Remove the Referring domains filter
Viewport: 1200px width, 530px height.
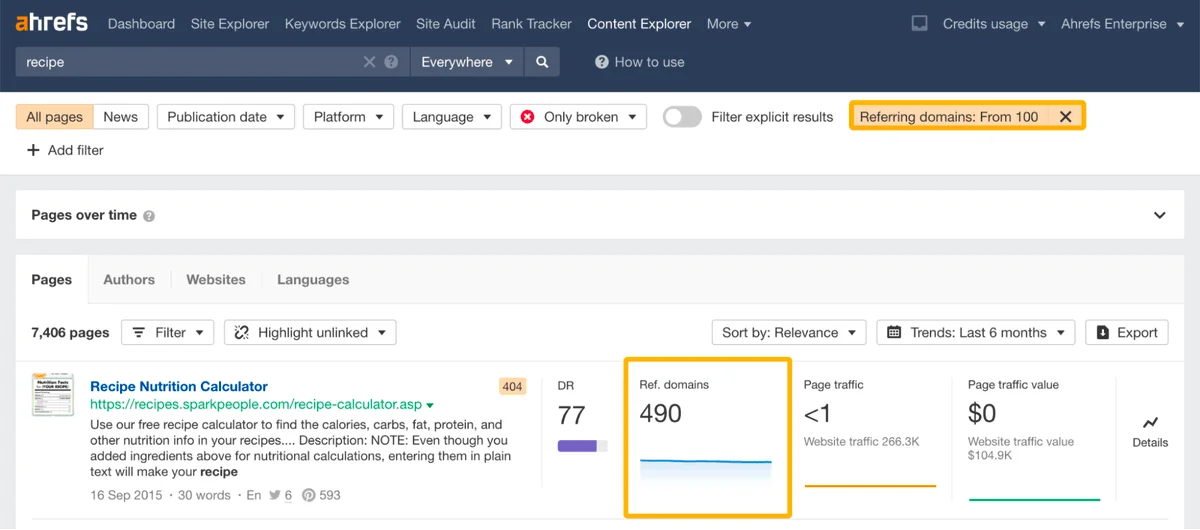point(1065,117)
